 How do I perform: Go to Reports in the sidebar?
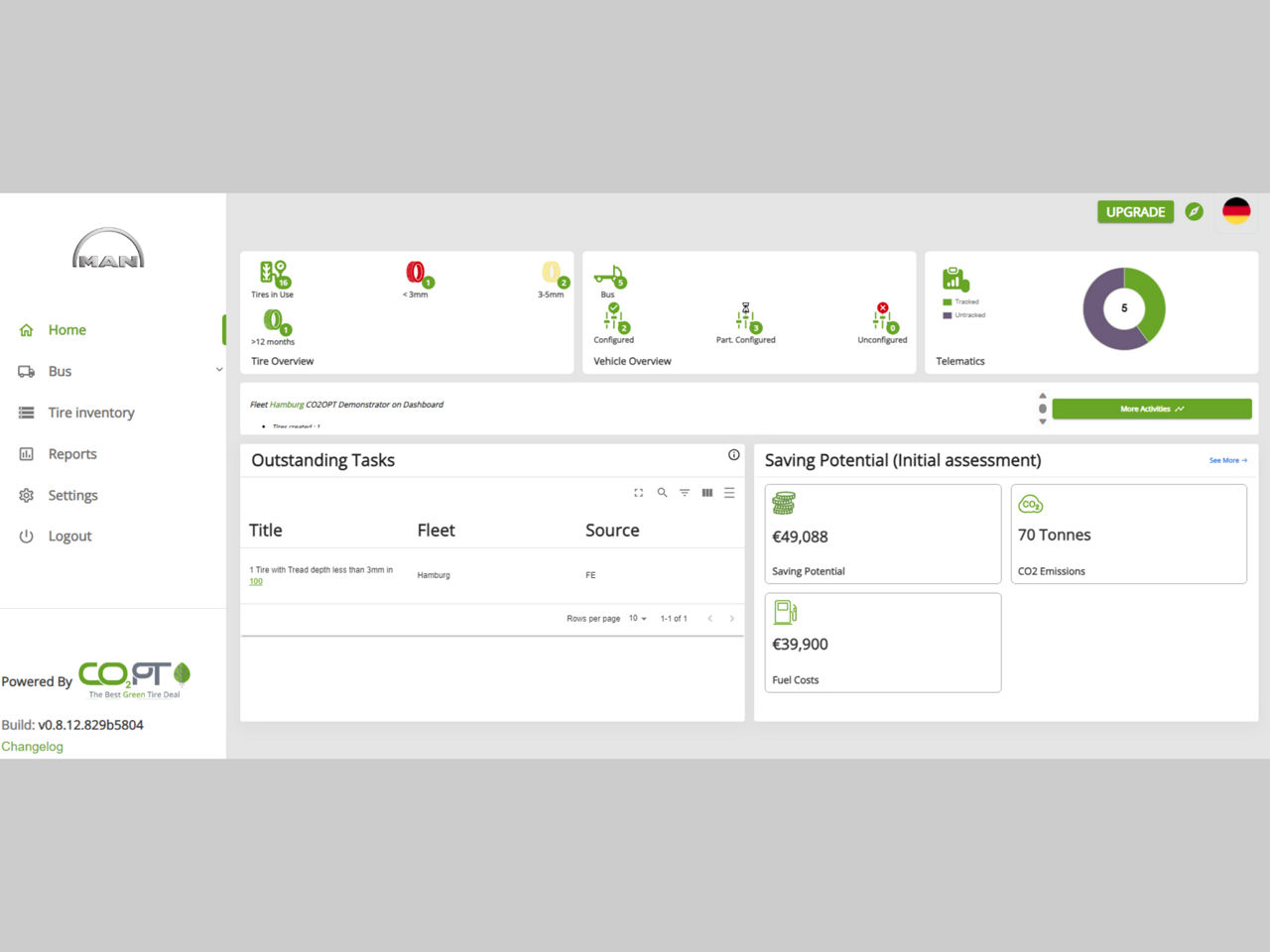72,453
